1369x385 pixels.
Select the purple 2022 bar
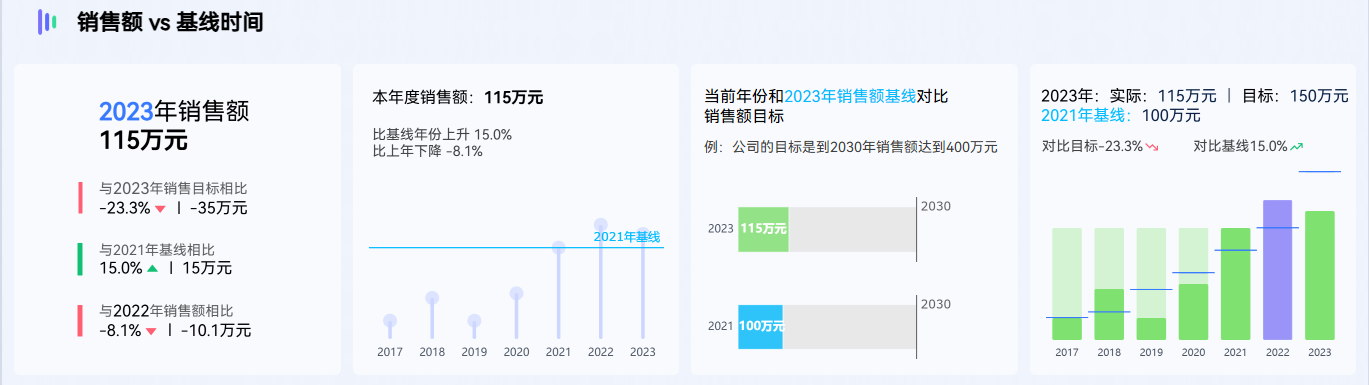click(1277, 270)
